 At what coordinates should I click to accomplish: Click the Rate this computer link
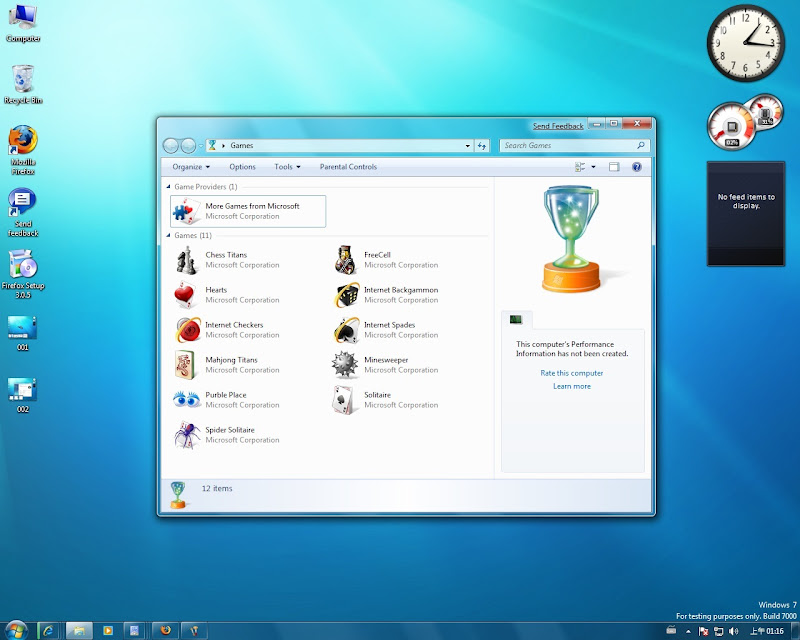click(571, 373)
